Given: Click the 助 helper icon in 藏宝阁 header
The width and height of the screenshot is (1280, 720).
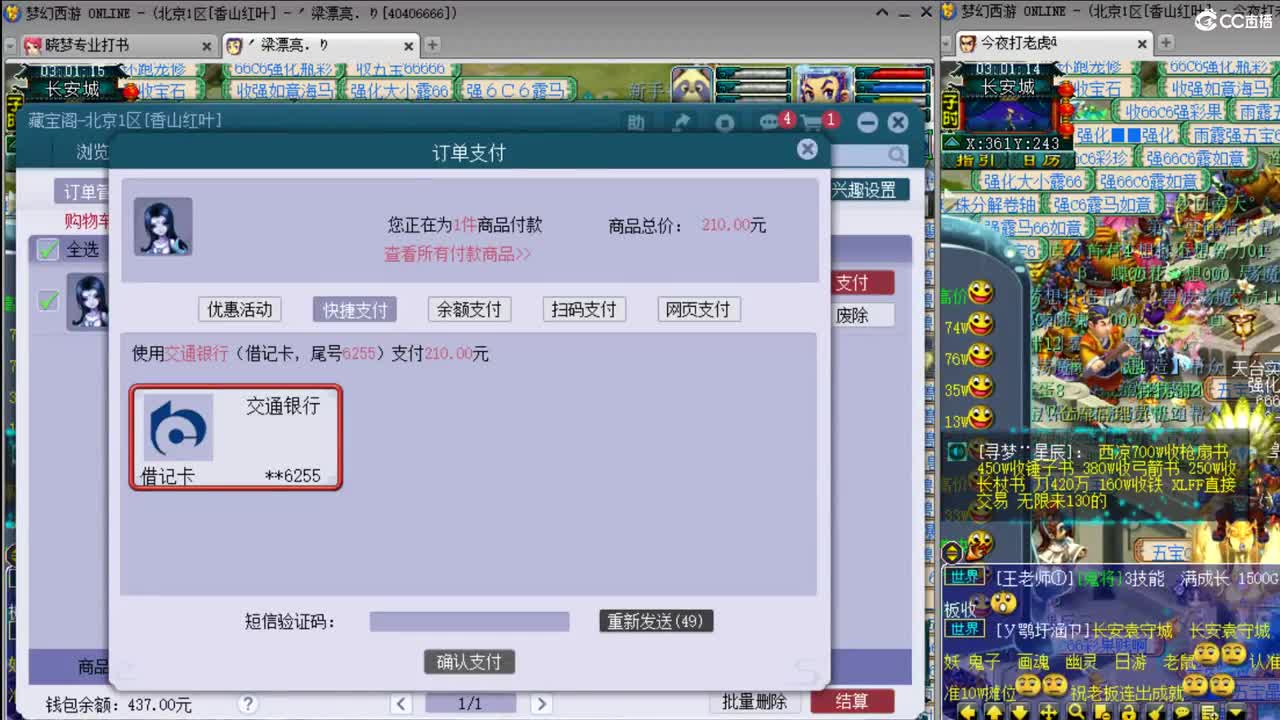Looking at the screenshot, I should point(636,122).
